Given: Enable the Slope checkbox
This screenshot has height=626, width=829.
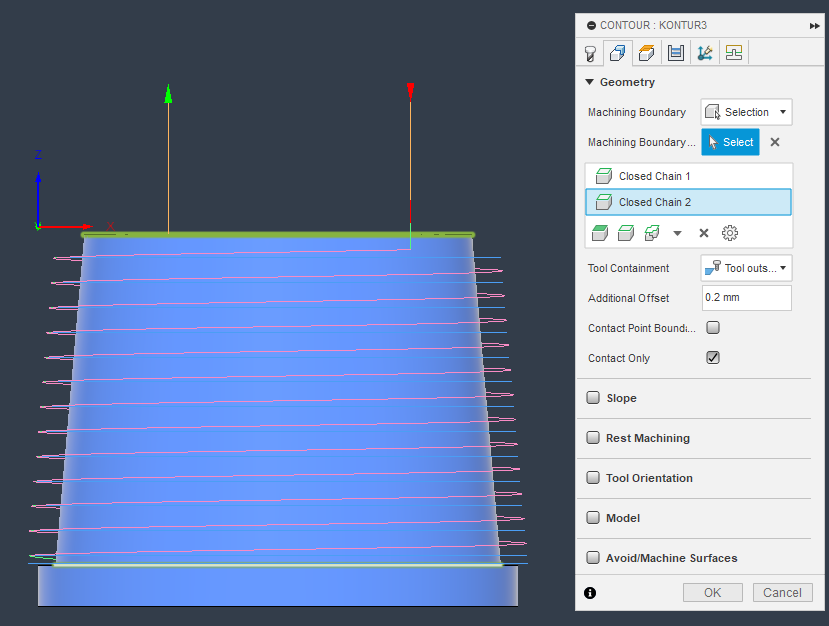Looking at the screenshot, I should pos(593,398).
